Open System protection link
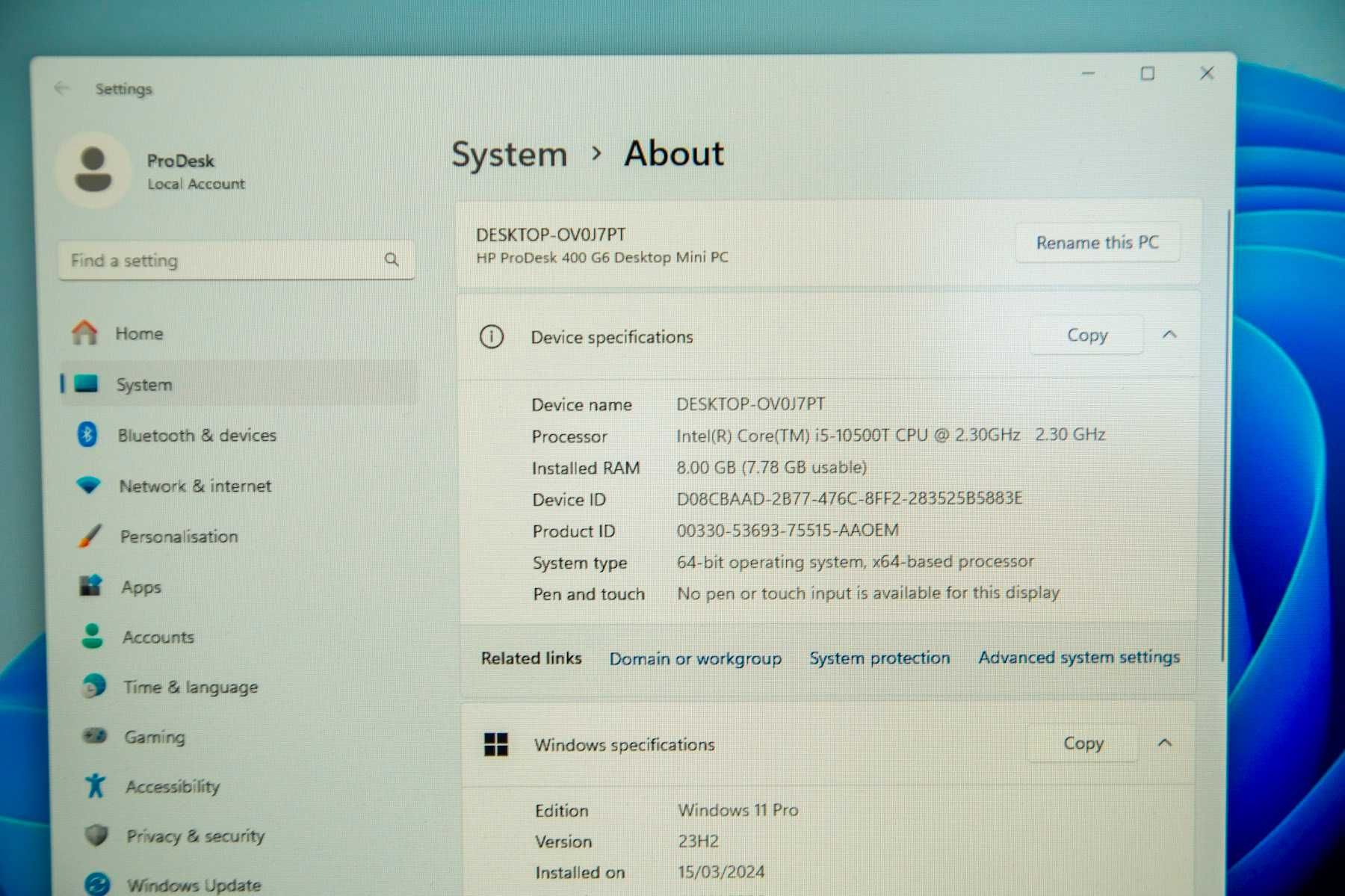Screen dimensions: 1345x896 click(x=879, y=658)
